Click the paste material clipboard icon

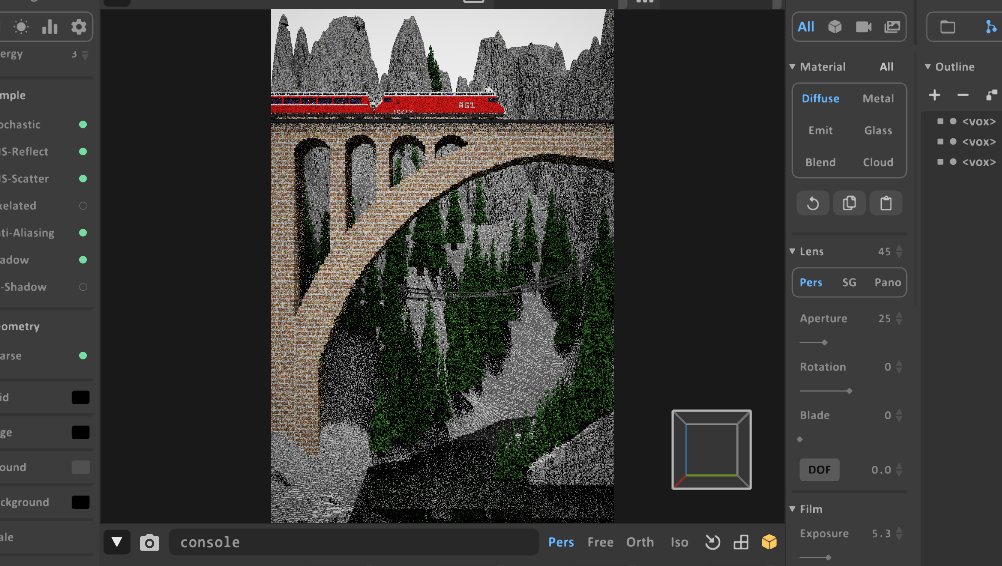pyautogui.click(x=886, y=203)
